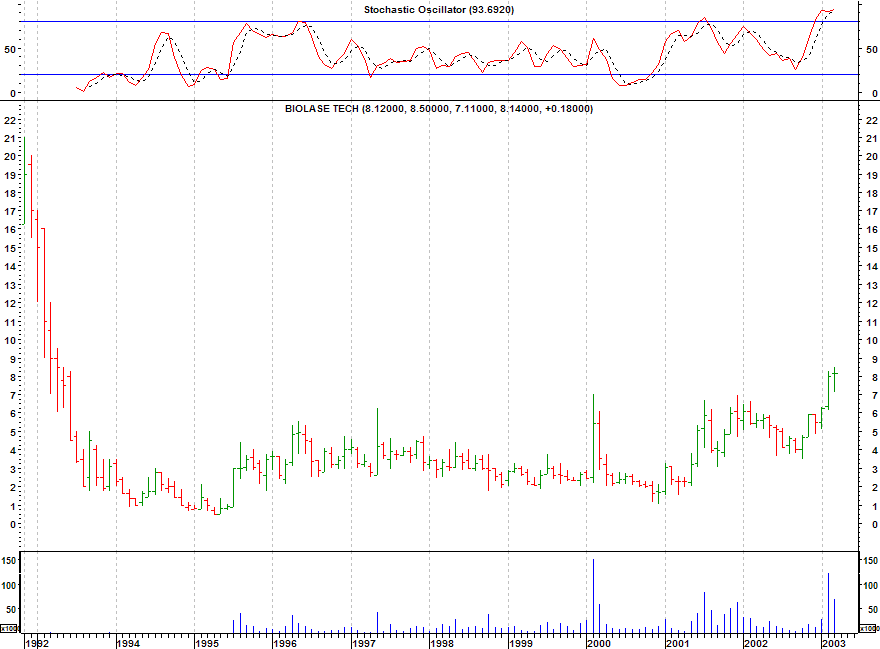
Task: Click the large volume bar at 2003
Action: pyautogui.click(x=828, y=604)
